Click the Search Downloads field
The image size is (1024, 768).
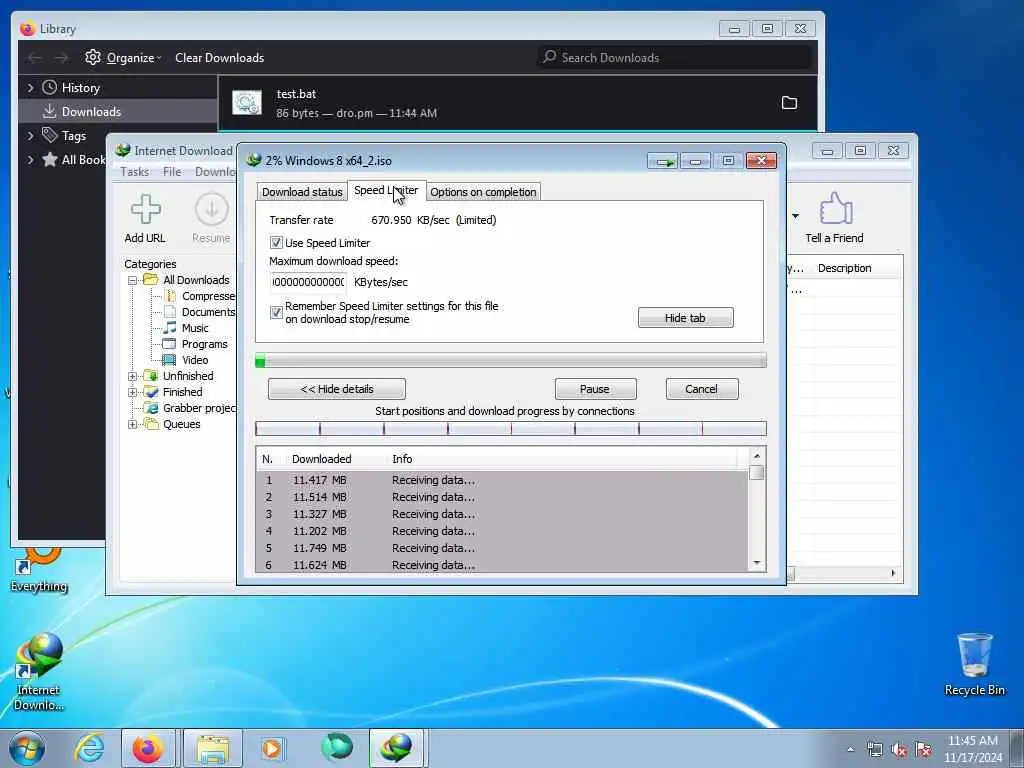pyautogui.click(x=676, y=57)
